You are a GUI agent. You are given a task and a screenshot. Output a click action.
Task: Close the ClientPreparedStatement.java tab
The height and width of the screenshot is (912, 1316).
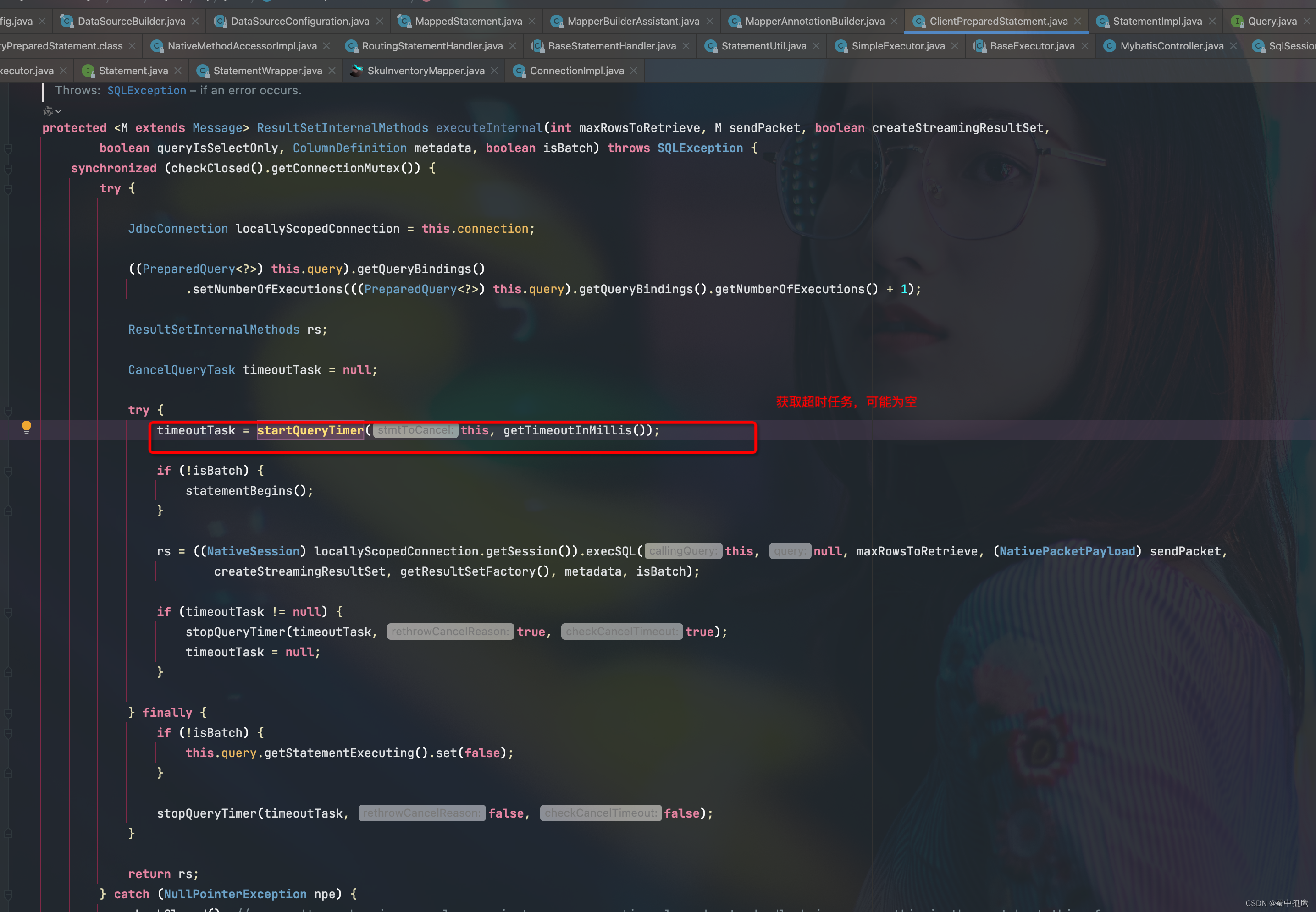pyautogui.click(x=1078, y=21)
